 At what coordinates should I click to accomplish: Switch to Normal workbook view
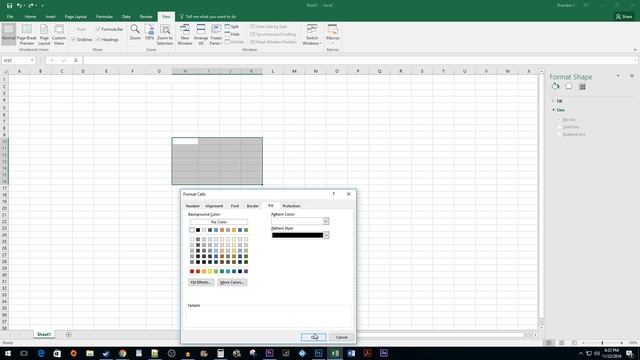click(9, 34)
